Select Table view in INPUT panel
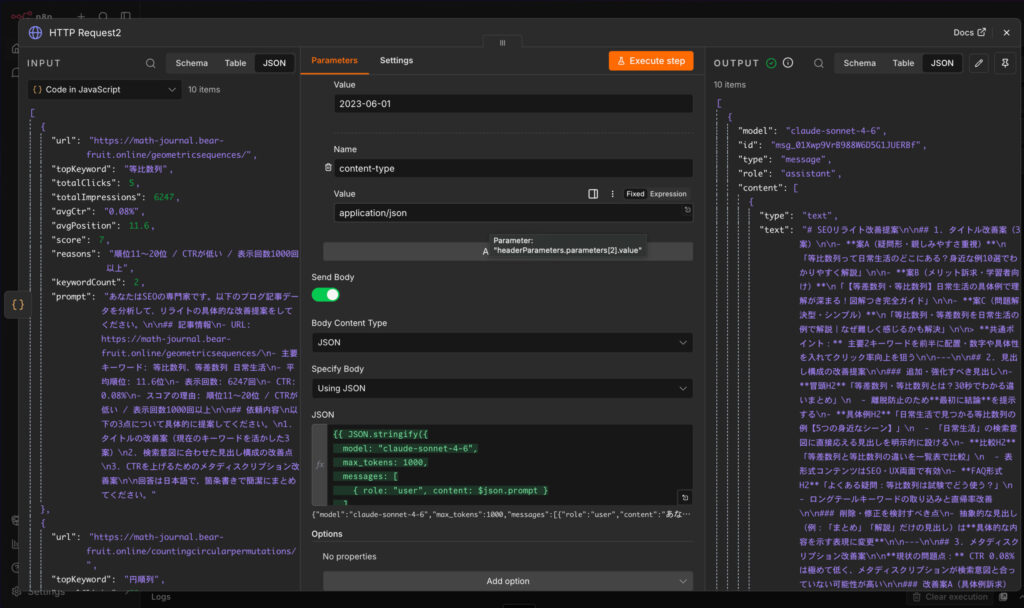This screenshot has height=608, width=1024. [x=235, y=63]
